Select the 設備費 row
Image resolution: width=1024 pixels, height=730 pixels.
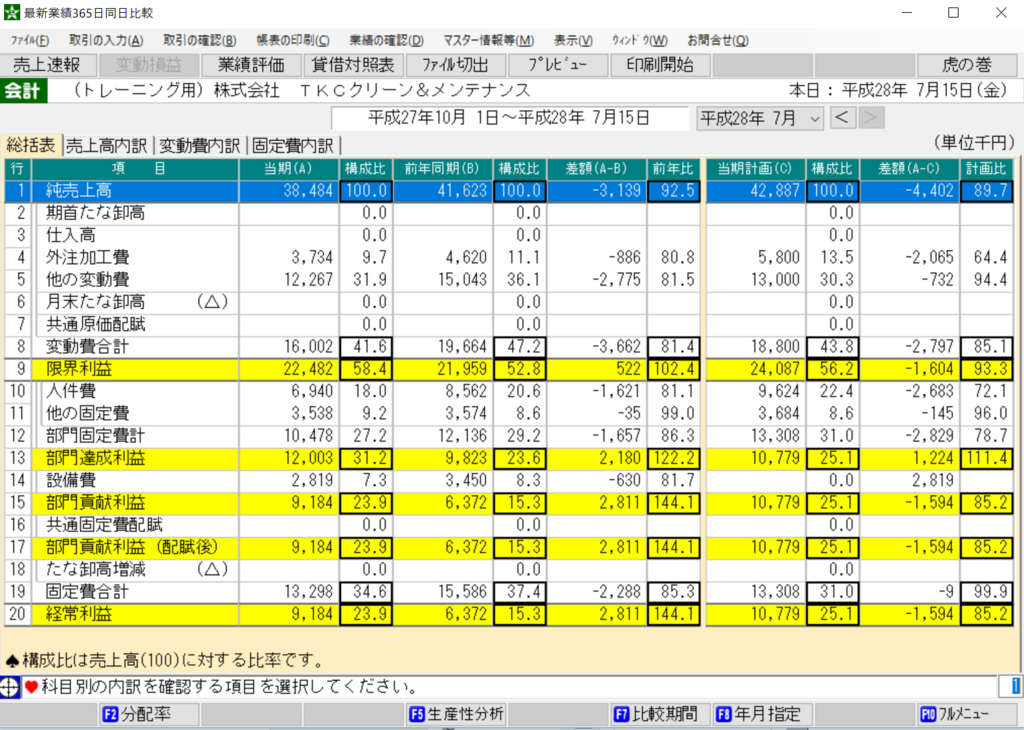click(x=509, y=481)
